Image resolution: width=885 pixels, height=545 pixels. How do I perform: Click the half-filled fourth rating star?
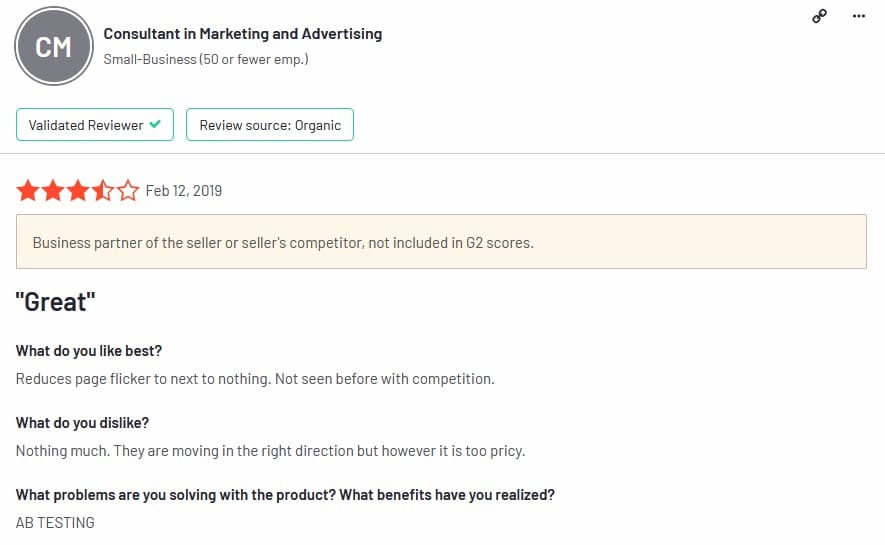(103, 191)
